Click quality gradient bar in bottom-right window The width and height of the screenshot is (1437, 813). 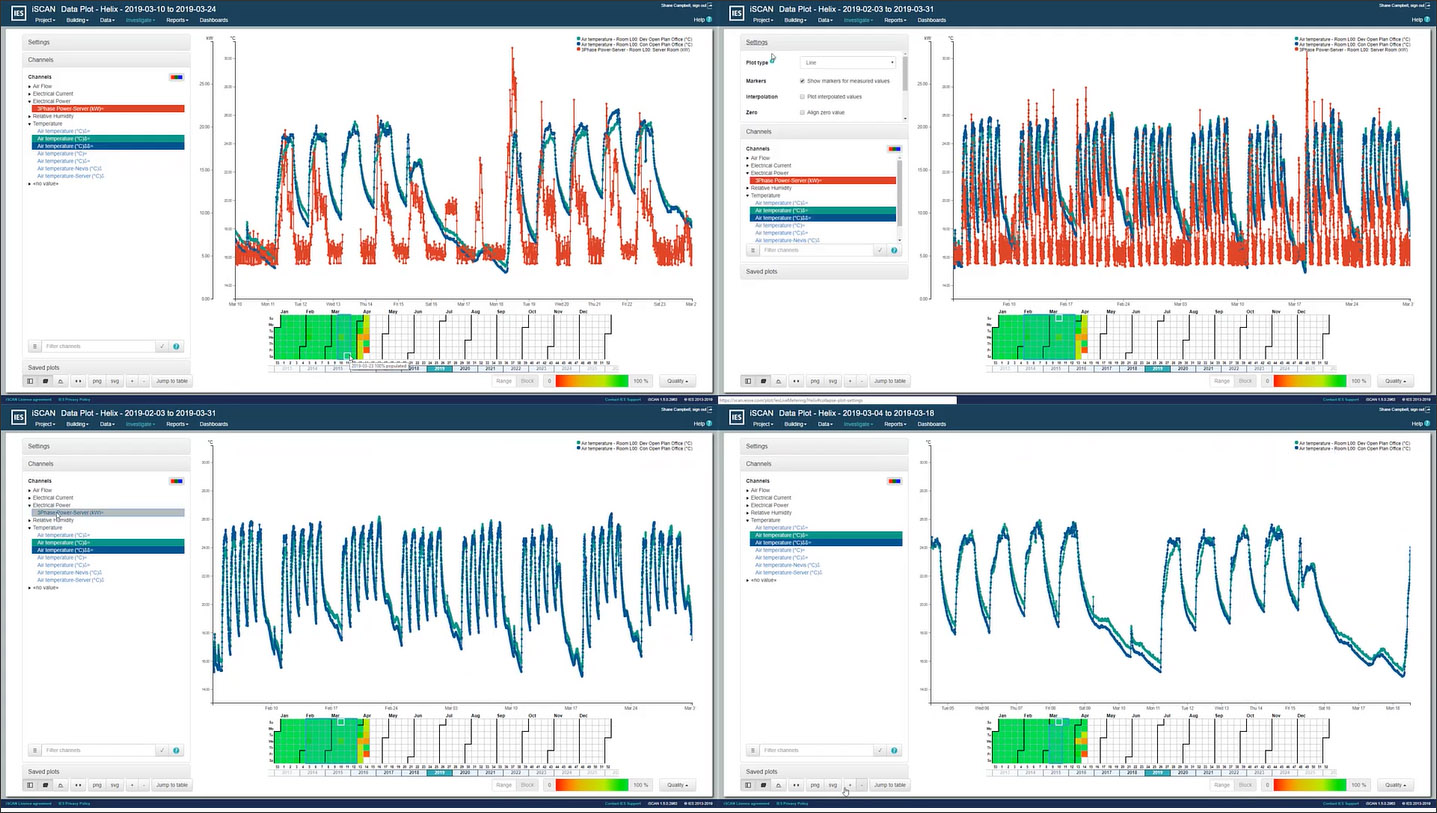pyautogui.click(x=1308, y=785)
